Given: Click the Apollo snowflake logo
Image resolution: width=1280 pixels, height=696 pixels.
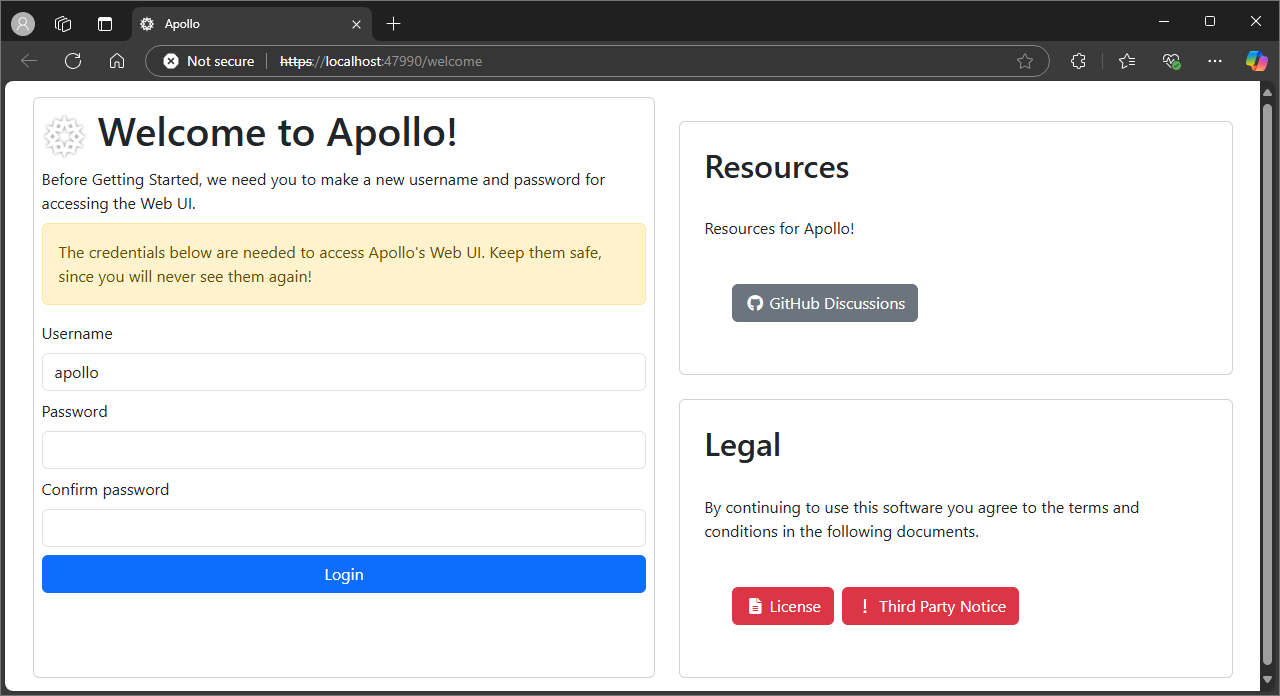Looking at the screenshot, I should coord(64,135).
